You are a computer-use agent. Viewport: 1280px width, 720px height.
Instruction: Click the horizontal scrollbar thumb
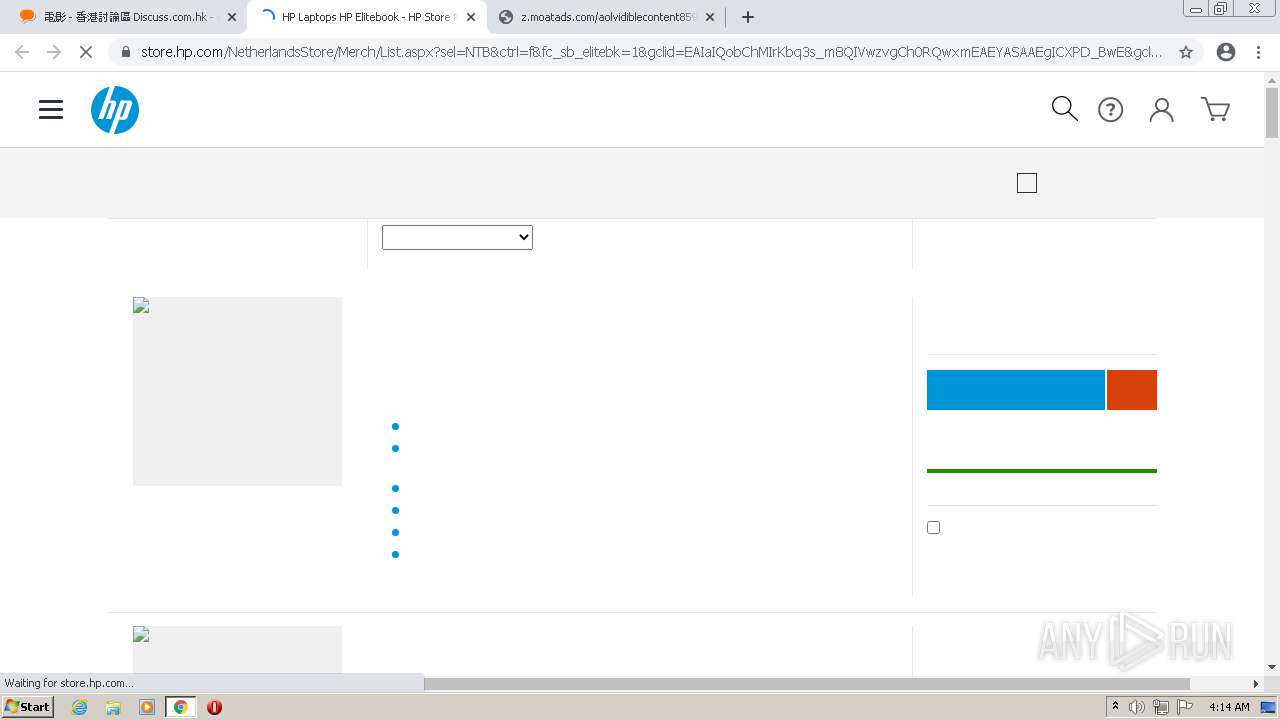tap(806, 684)
